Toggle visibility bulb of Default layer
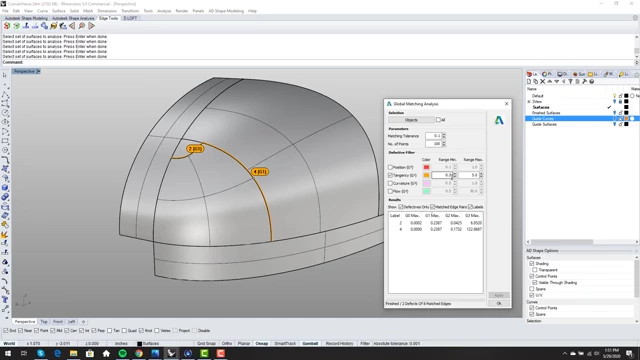The image size is (640, 360). (614, 96)
